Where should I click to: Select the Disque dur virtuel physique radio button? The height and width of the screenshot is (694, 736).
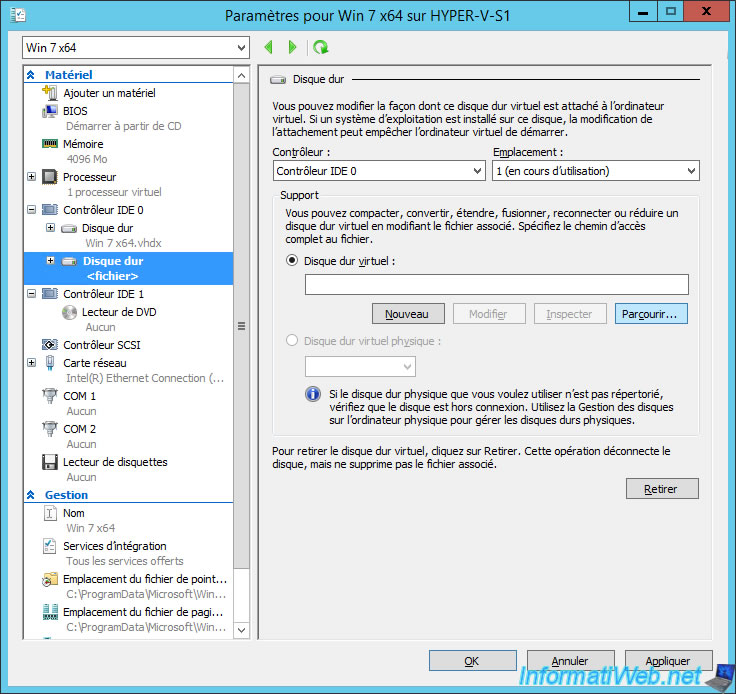coord(292,340)
